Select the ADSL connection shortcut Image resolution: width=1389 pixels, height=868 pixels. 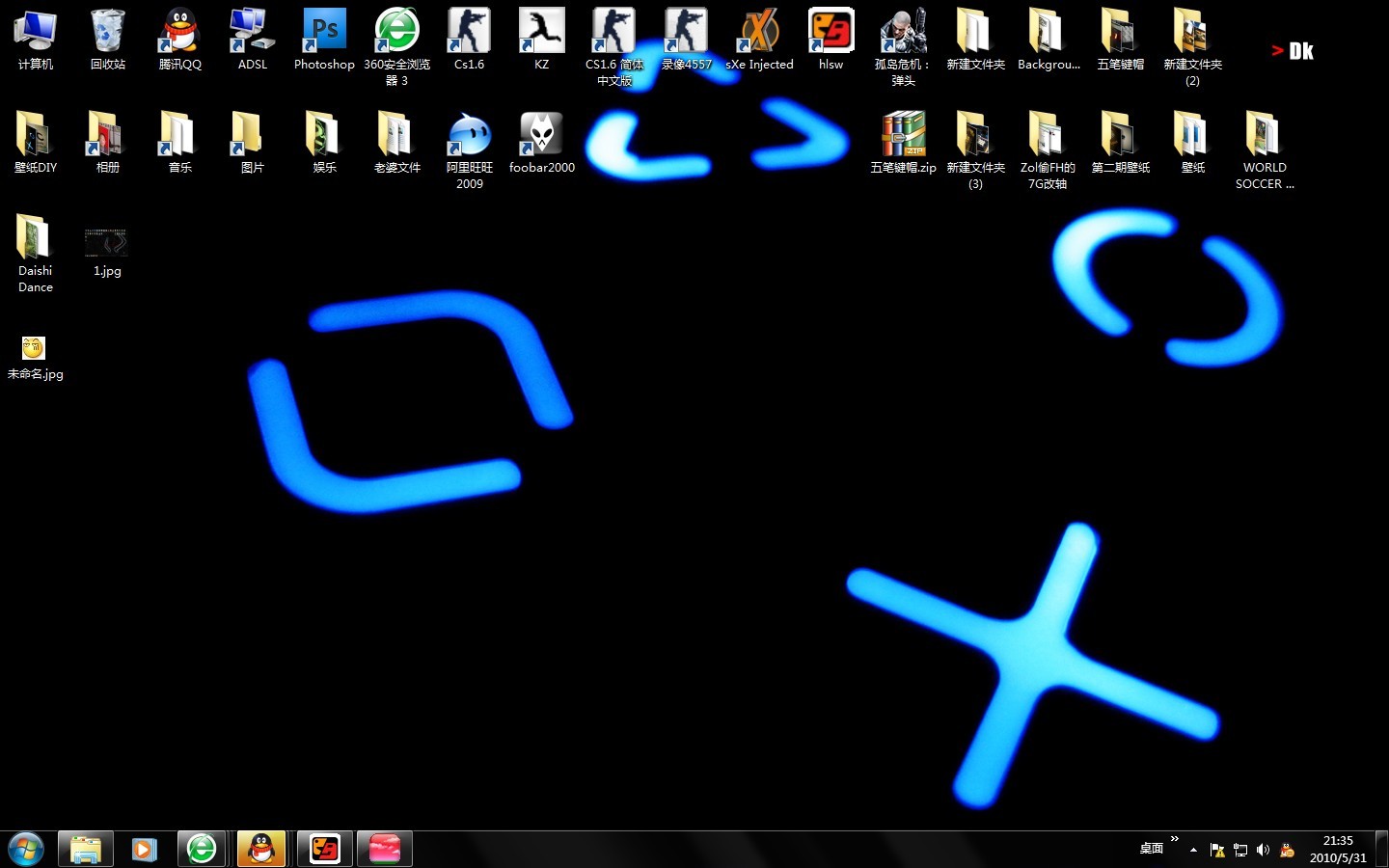pos(253,40)
